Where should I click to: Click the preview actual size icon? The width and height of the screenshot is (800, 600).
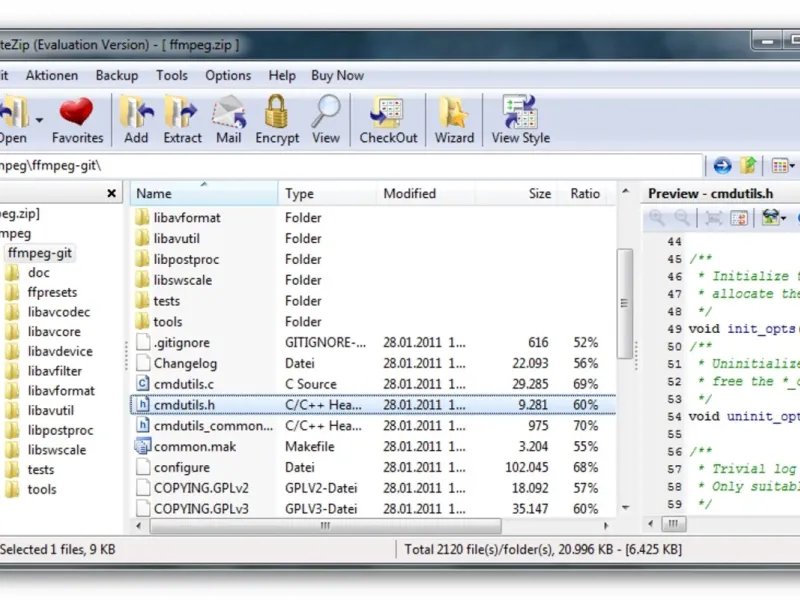[x=739, y=218]
